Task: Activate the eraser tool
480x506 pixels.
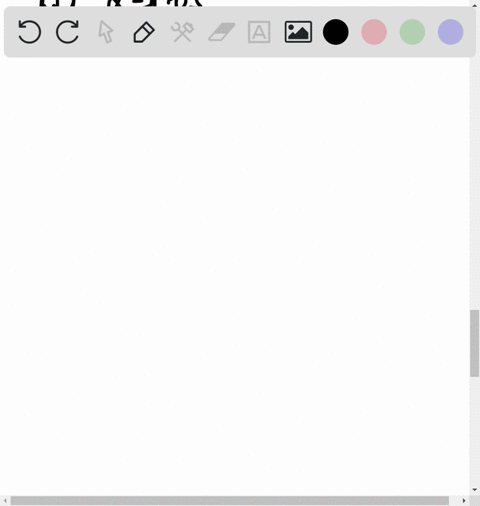Action: [x=222, y=32]
